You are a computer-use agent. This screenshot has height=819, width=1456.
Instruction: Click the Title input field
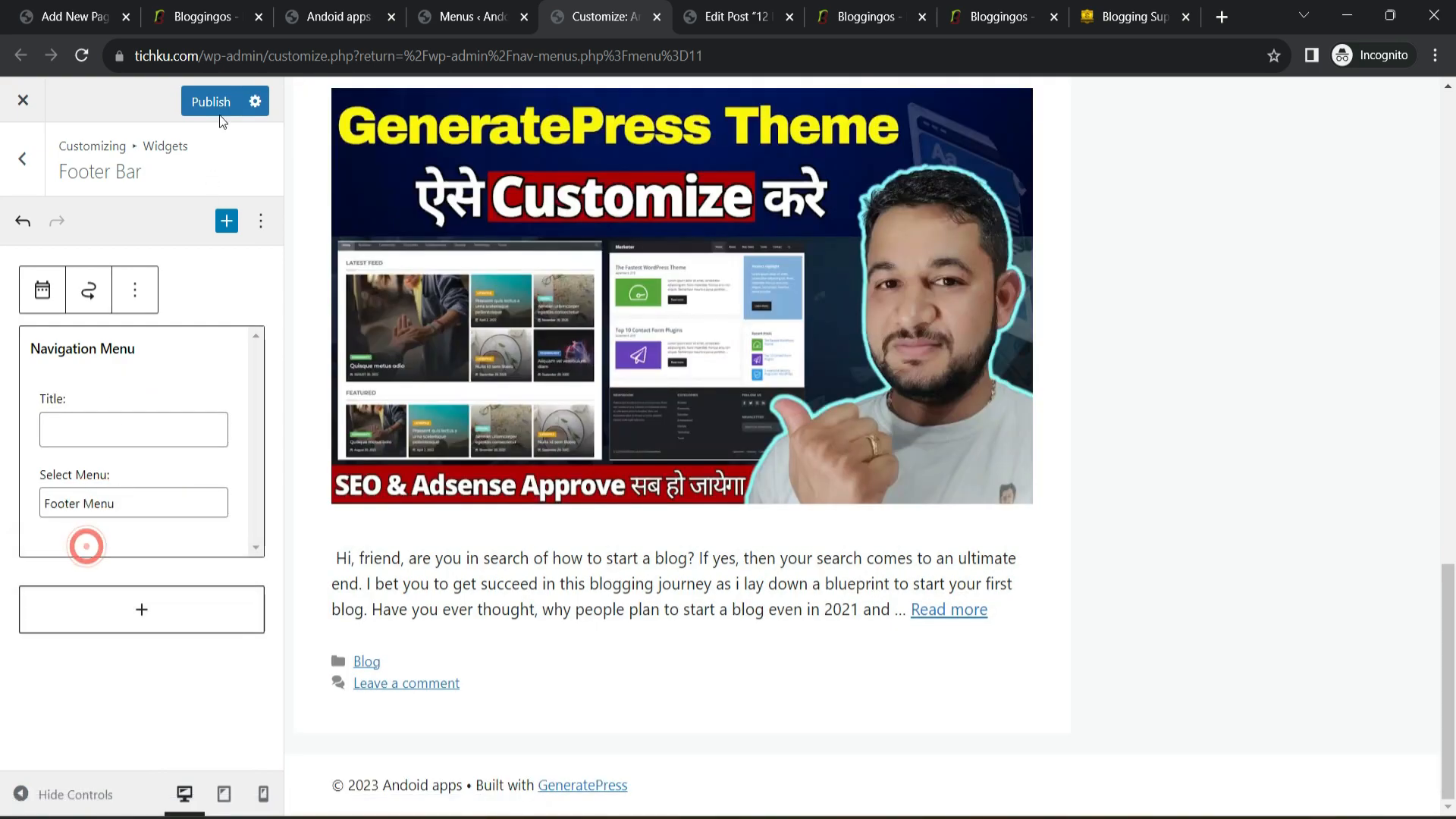click(x=133, y=429)
